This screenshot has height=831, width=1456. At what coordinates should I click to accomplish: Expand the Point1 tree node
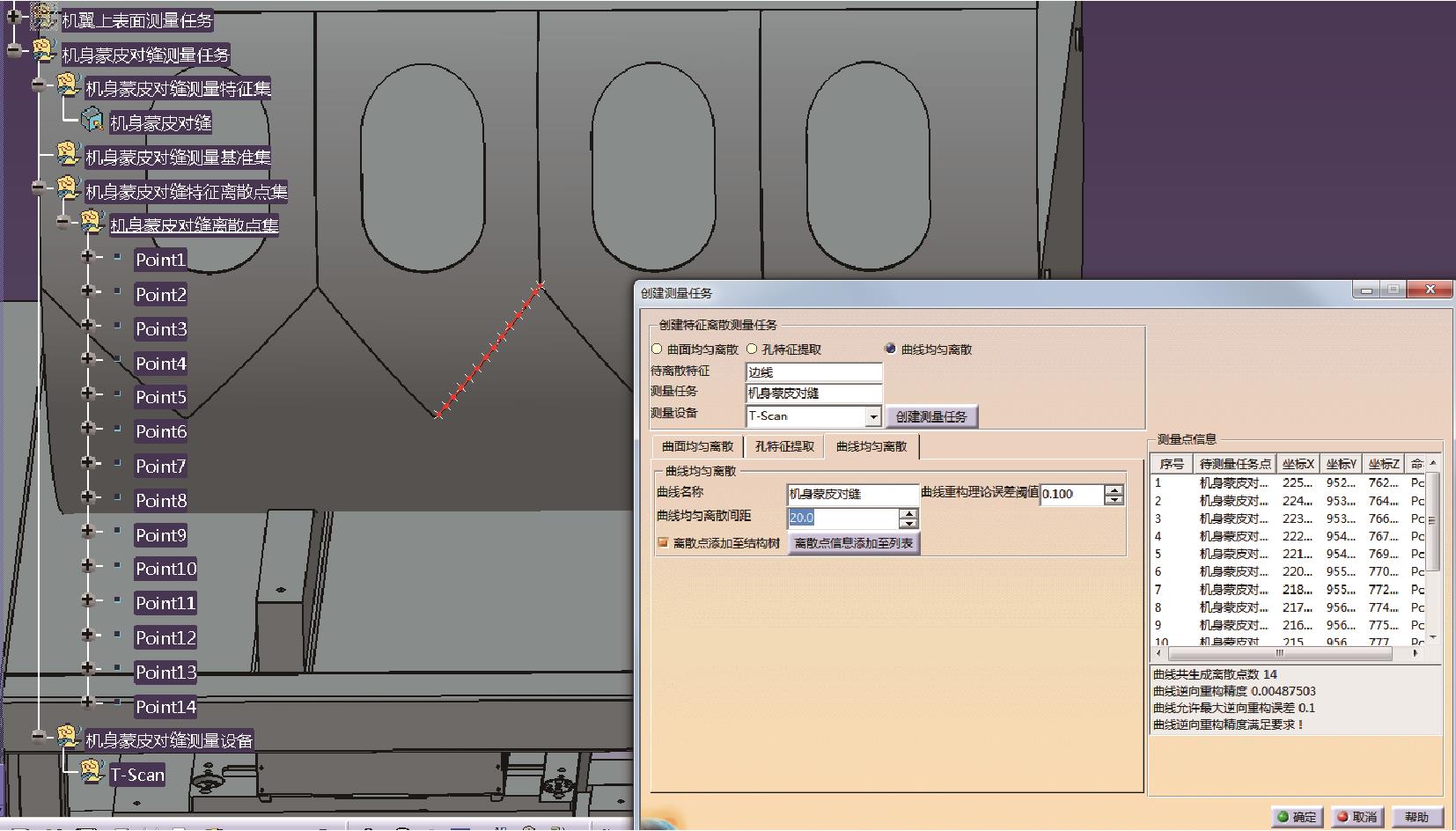point(87,257)
